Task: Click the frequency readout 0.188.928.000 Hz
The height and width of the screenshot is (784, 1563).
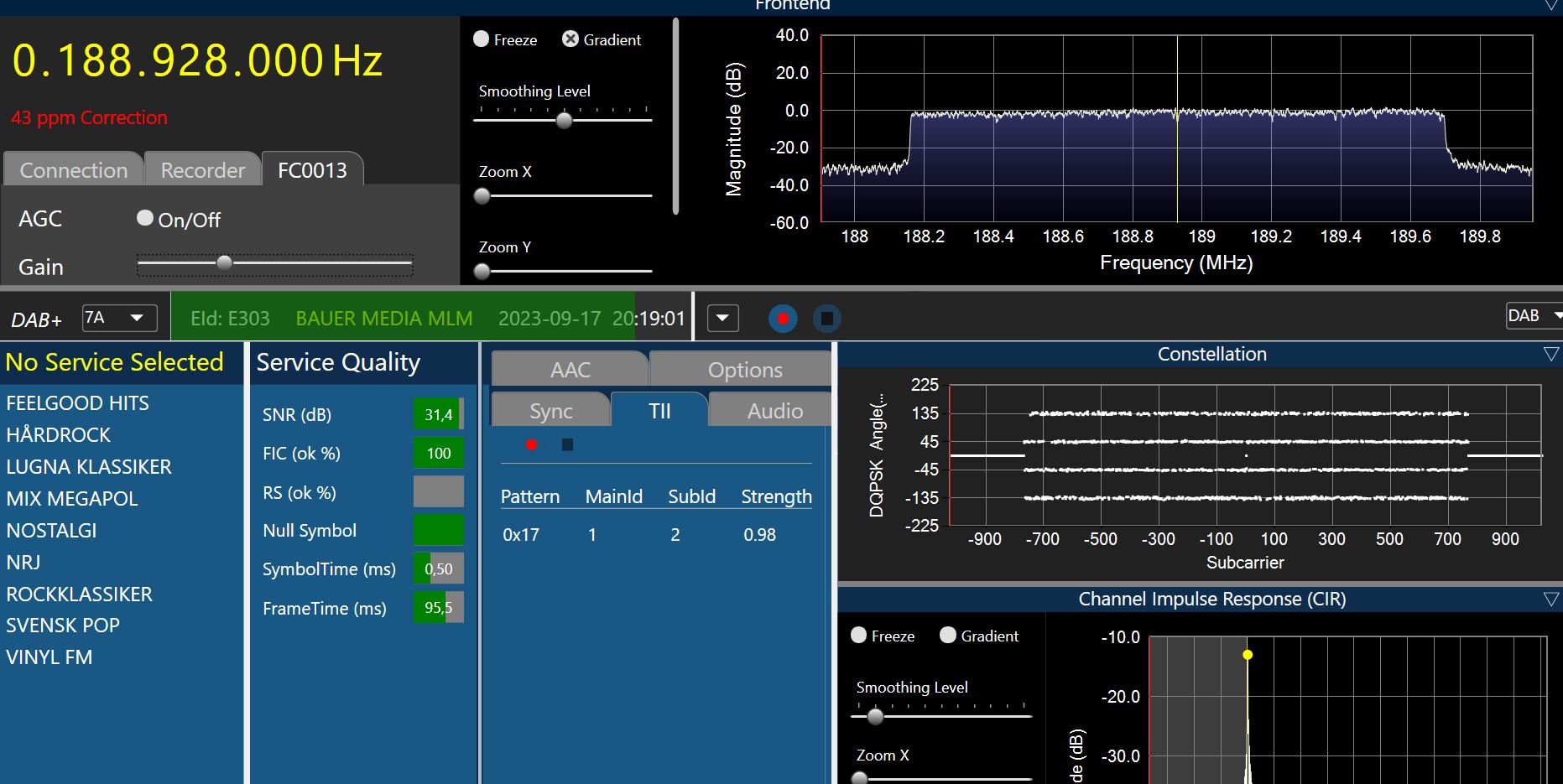Action: (197, 61)
